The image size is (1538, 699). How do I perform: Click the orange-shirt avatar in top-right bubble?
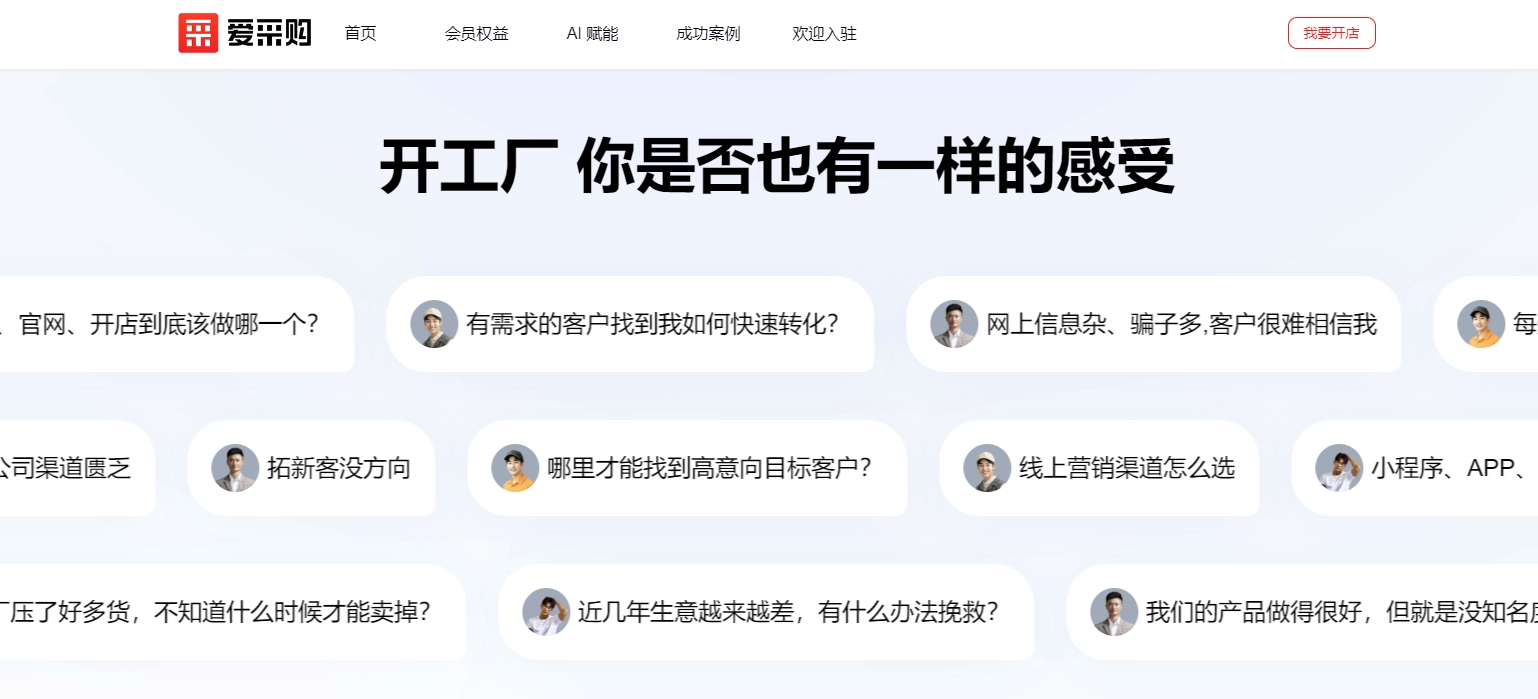pyautogui.click(x=1481, y=324)
